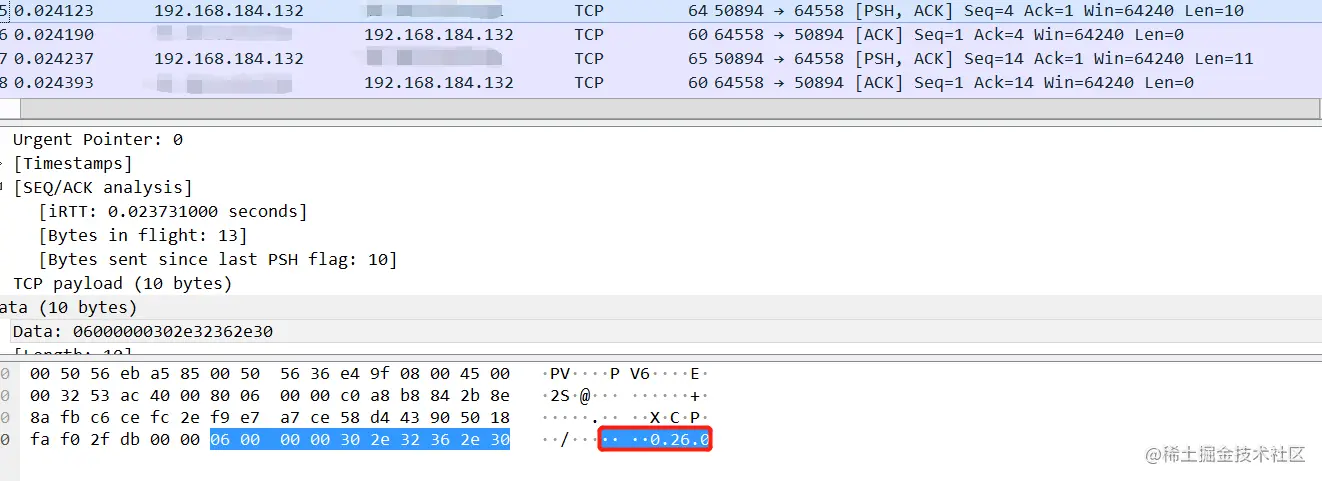Select the packet with time 0.024123
Image resolution: width=1322 pixels, height=481 pixels.
[661, 11]
